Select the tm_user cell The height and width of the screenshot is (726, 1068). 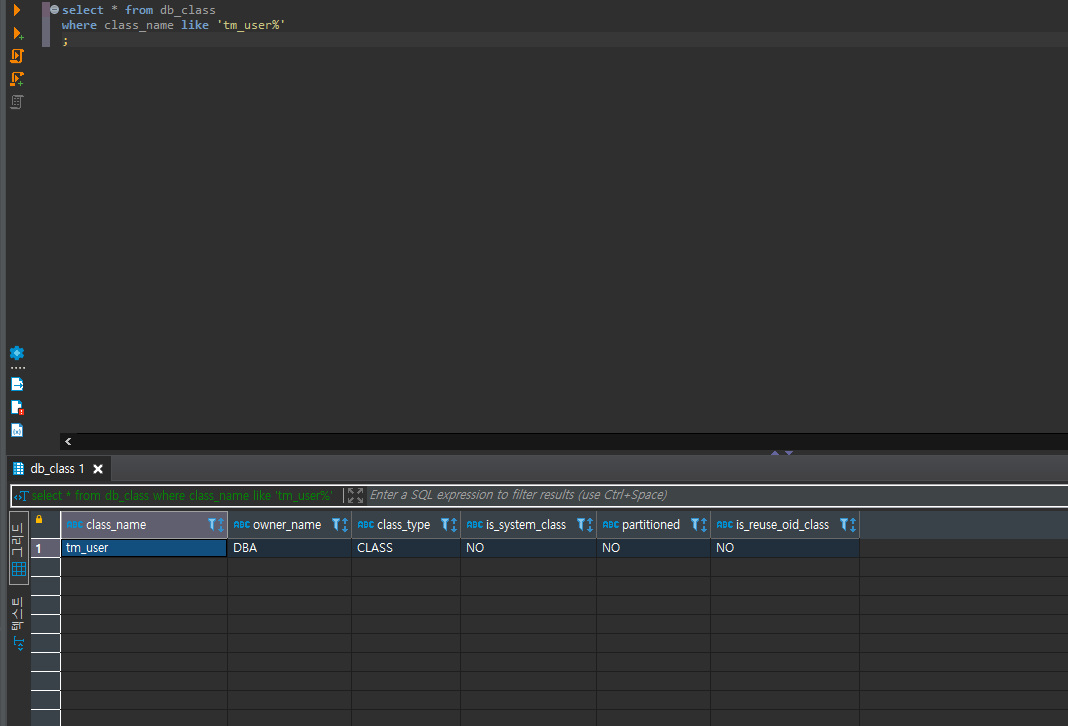[144, 548]
